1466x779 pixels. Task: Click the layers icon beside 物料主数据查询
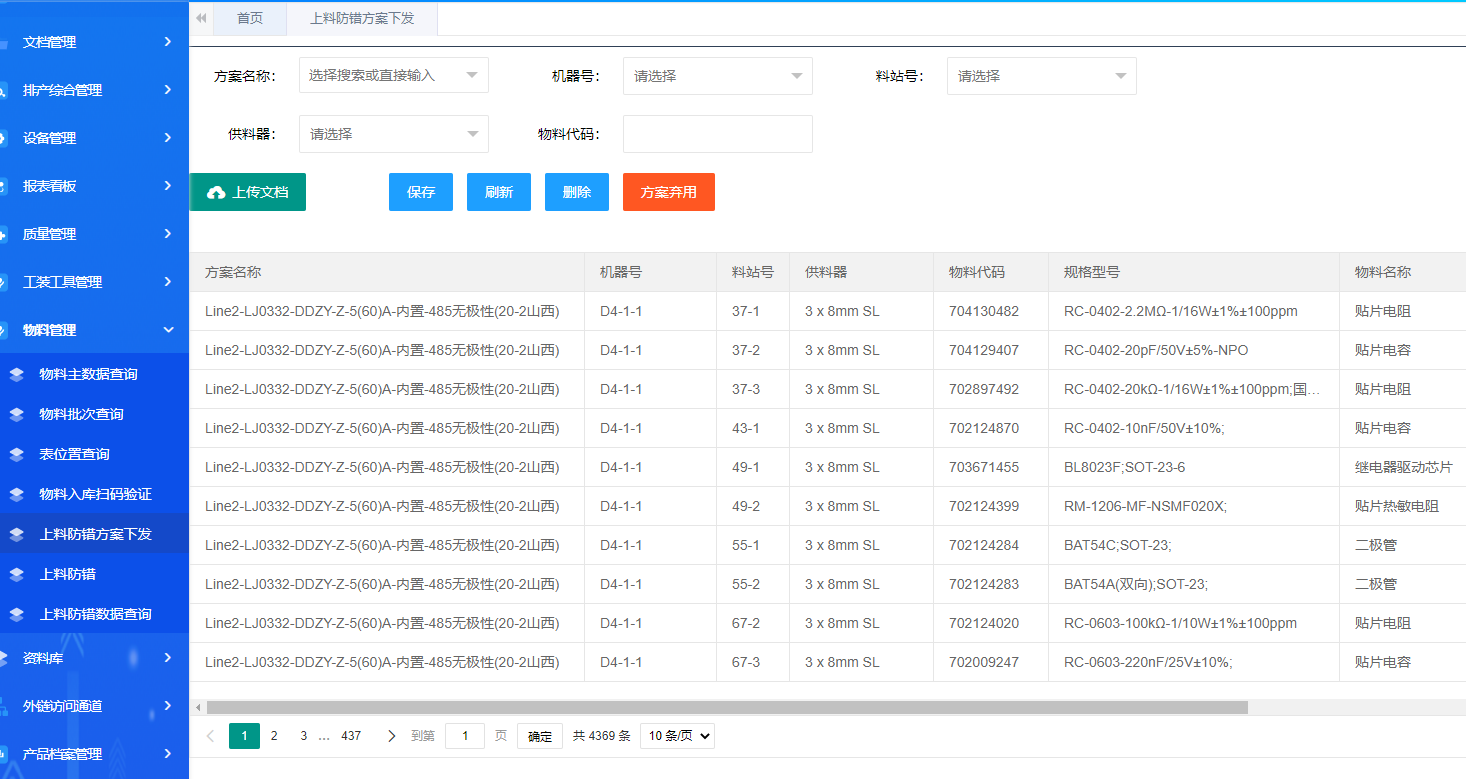pos(16,374)
